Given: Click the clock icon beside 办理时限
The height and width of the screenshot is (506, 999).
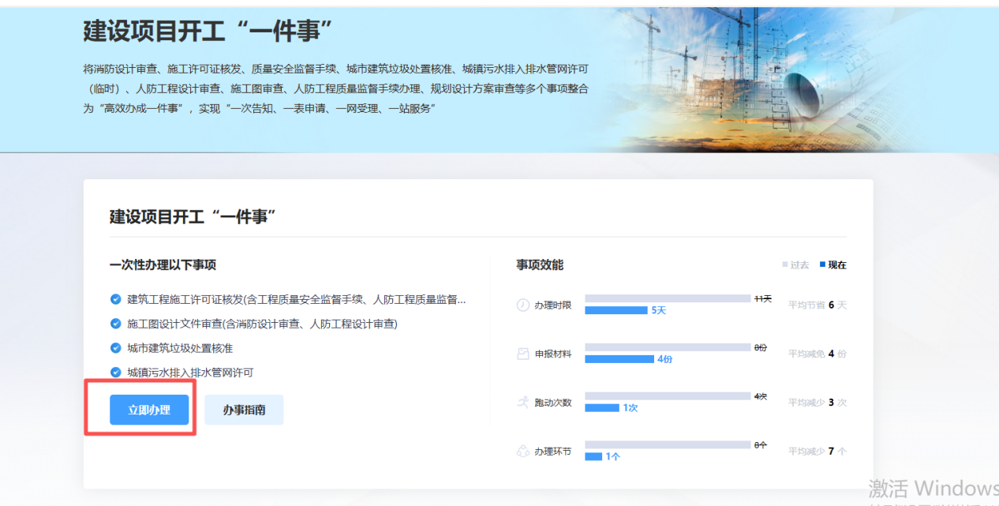Looking at the screenshot, I should click(522, 305).
